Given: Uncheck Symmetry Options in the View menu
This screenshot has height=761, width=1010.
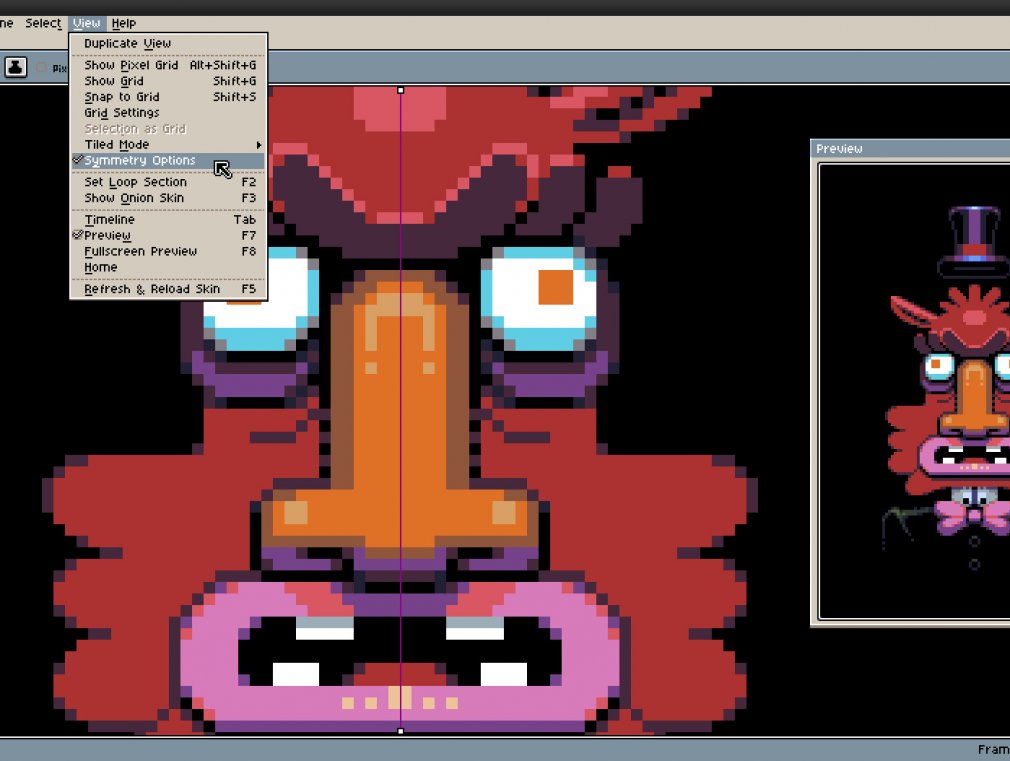Looking at the screenshot, I should point(168,160).
